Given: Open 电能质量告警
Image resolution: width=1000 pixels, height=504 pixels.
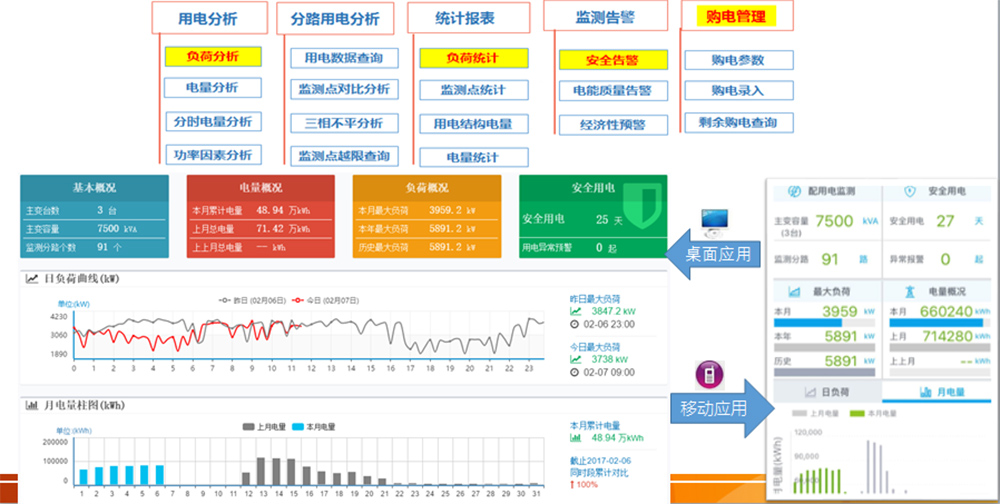Looking at the screenshot, I should pyautogui.click(x=613, y=91).
